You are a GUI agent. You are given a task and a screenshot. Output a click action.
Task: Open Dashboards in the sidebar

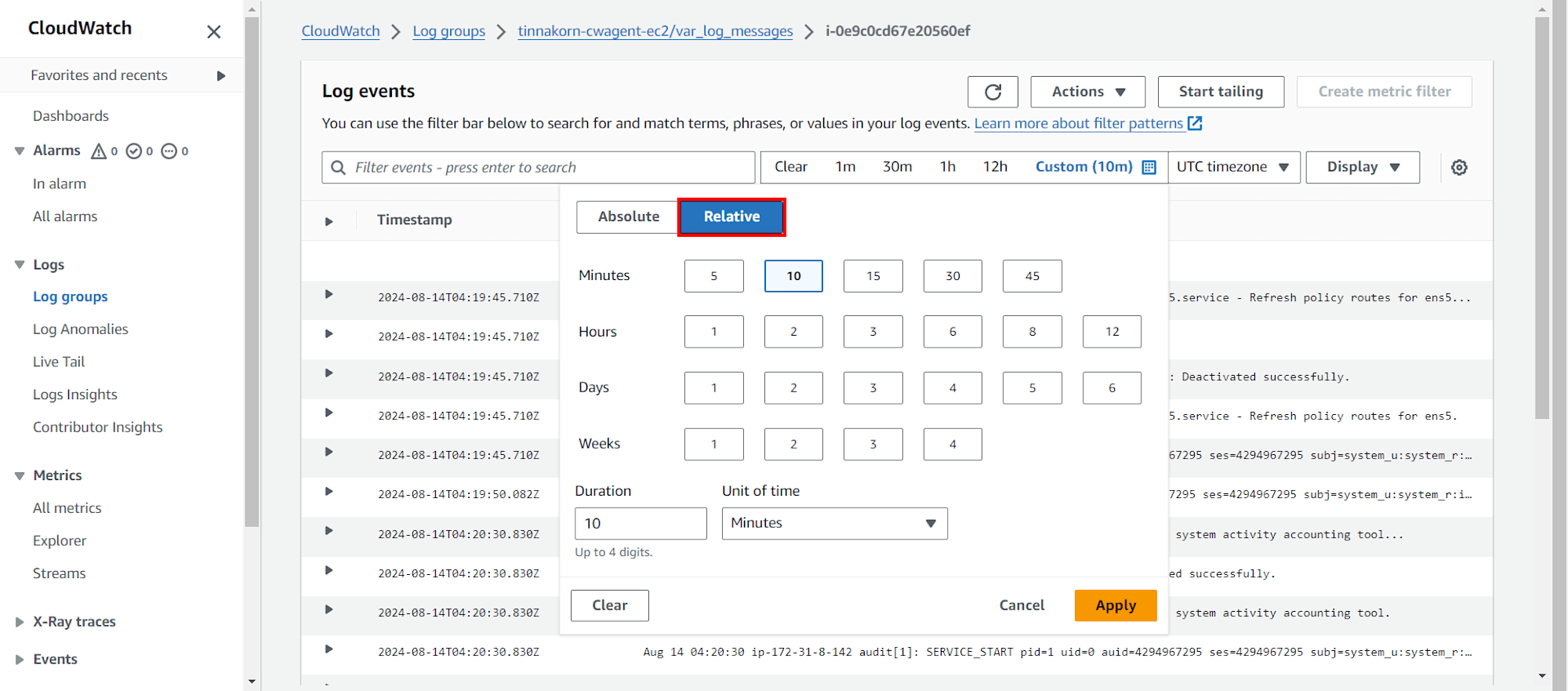pyautogui.click(x=71, y=116)
